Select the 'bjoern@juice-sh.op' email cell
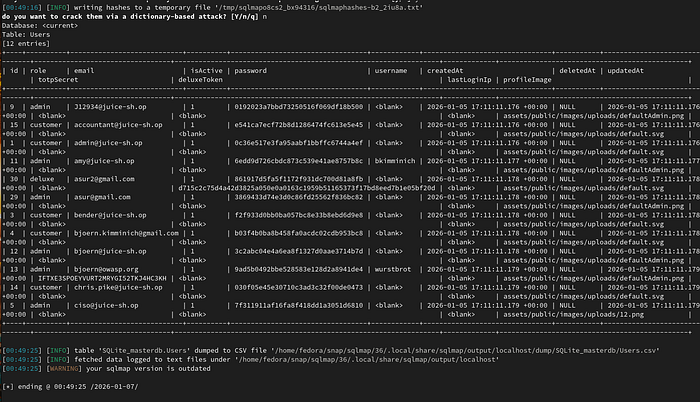The height and width of the screenshot is (402, 700). [x=110, y=251]
